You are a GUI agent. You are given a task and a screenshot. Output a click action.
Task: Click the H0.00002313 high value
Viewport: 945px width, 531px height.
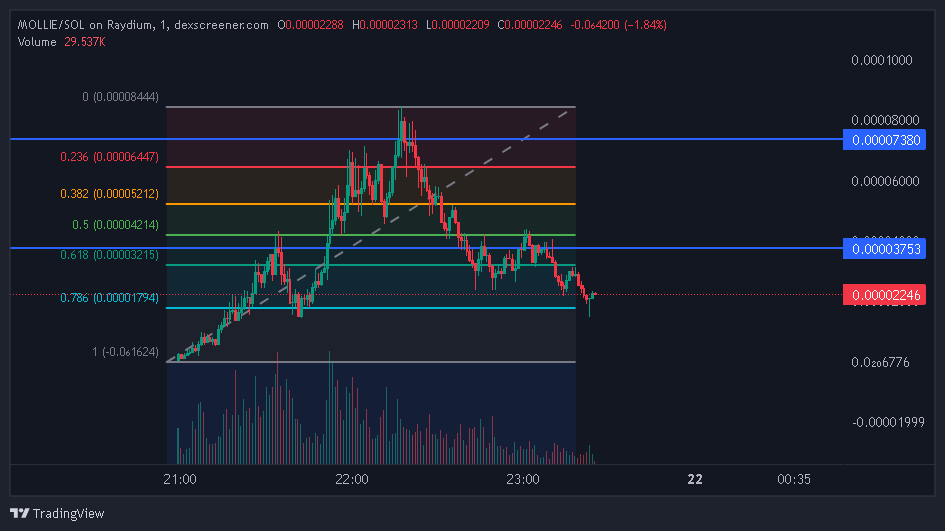[x=385, y=25]
